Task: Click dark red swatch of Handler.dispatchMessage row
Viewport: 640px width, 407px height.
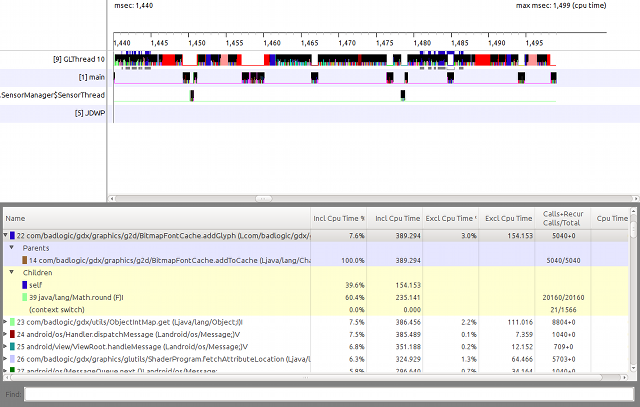Action: click(13, 334)
